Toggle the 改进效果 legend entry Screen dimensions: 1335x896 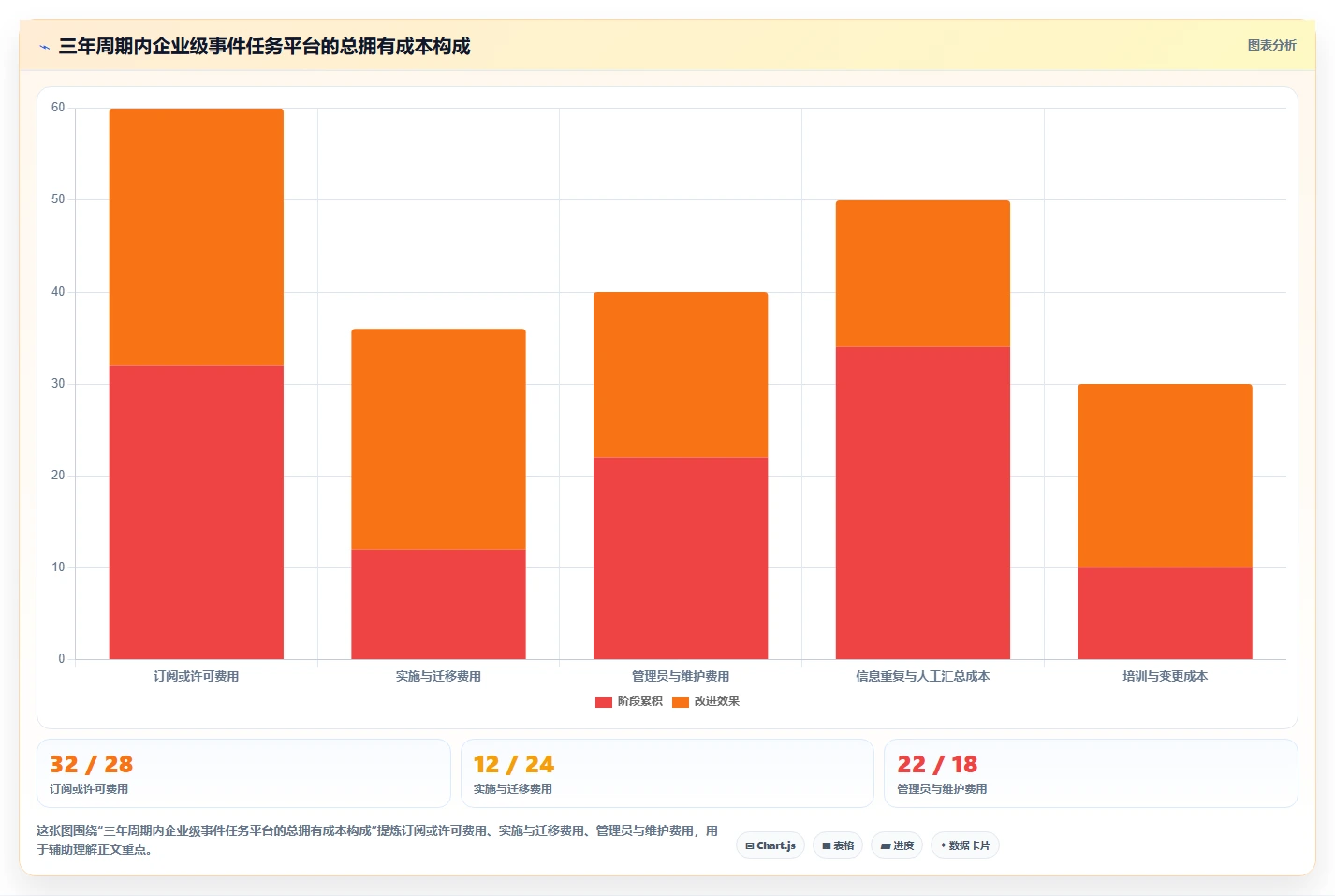[706, 701]
